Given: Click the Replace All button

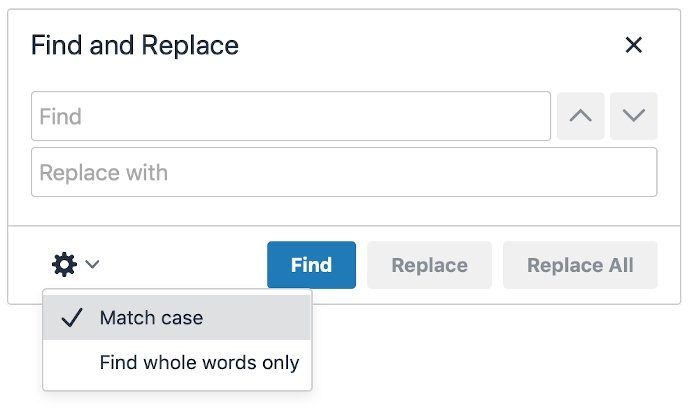Looking at the screenshot, I should click(x=580, y=265).
